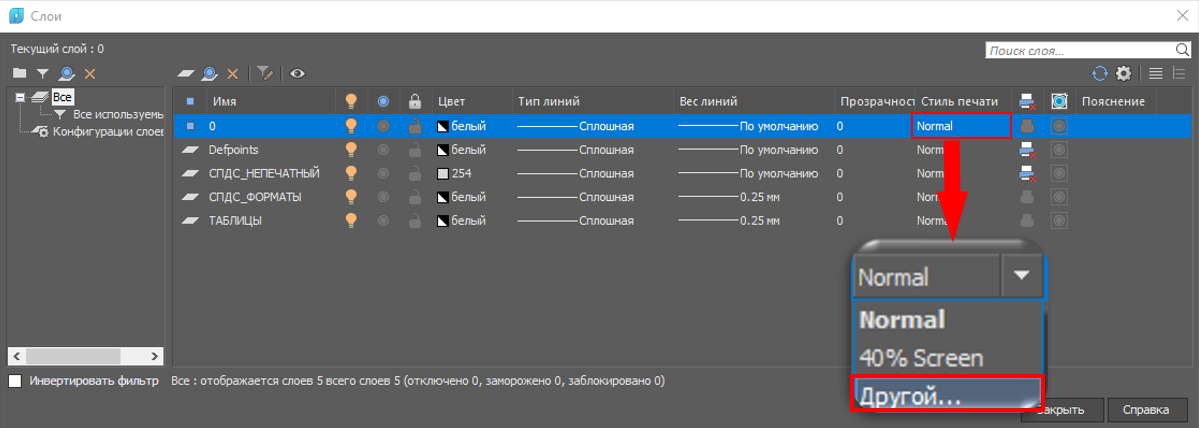Click in the Поиск слоя search field

coord(1078,50)
